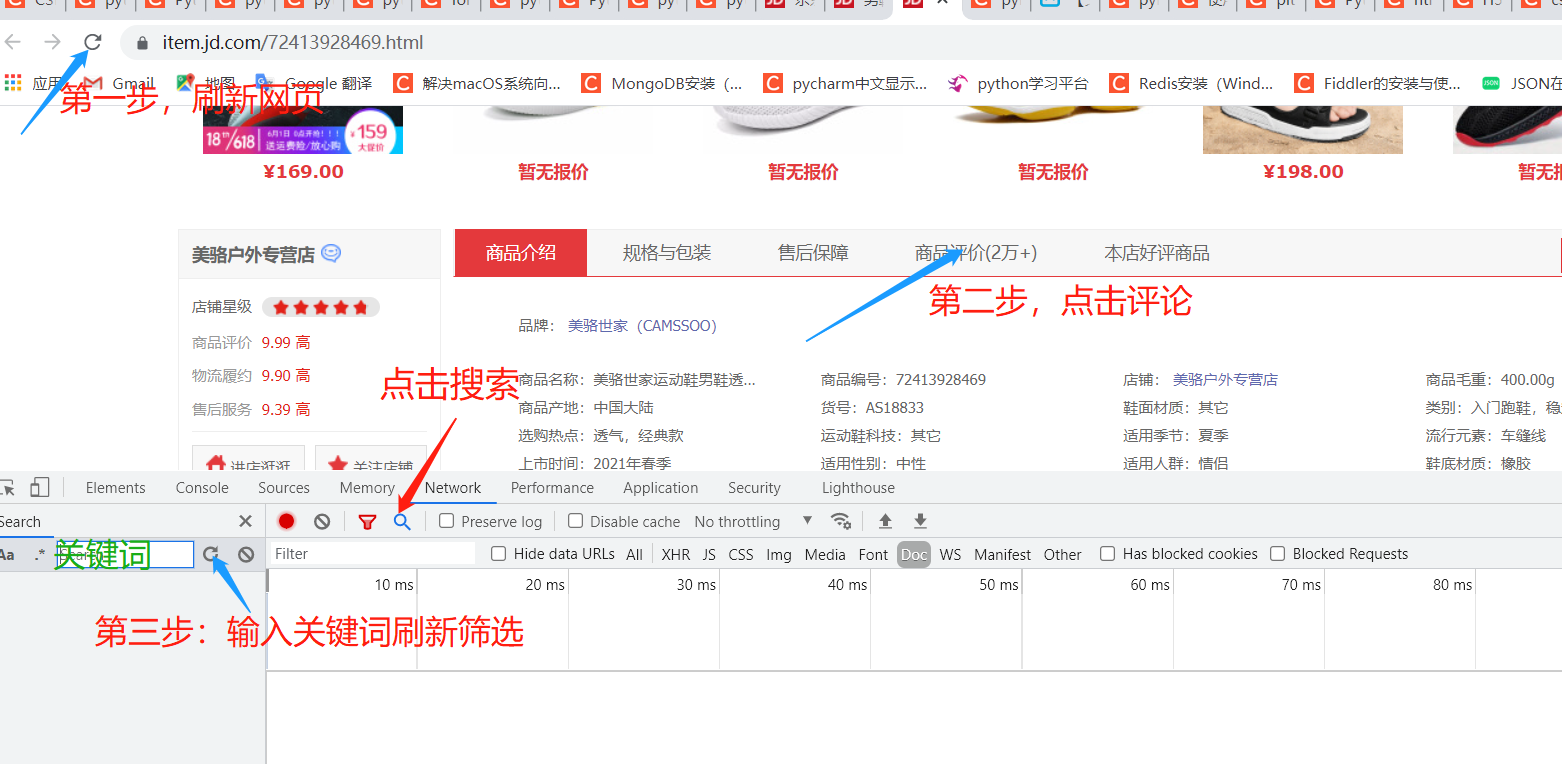
Task: Toggle the red filter funnel icon
Action: coord(367,521)
